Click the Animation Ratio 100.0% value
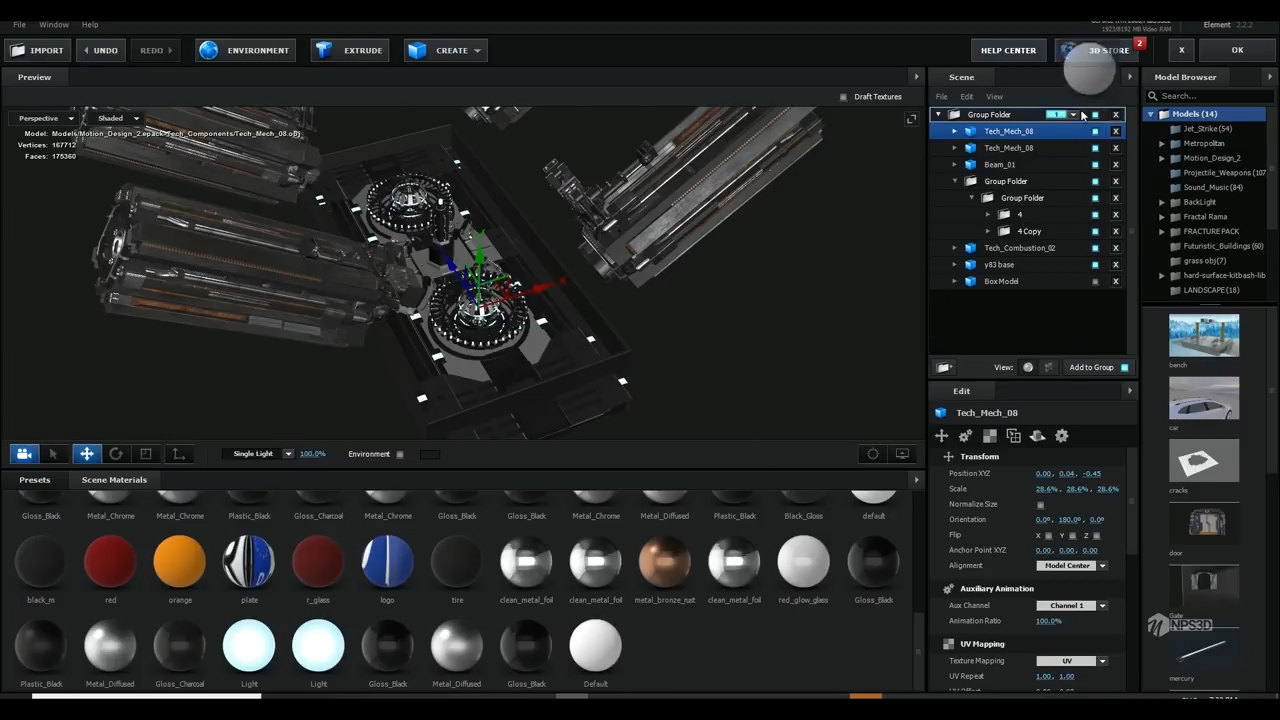1280x720 pixels. (x=1048, y=621)
